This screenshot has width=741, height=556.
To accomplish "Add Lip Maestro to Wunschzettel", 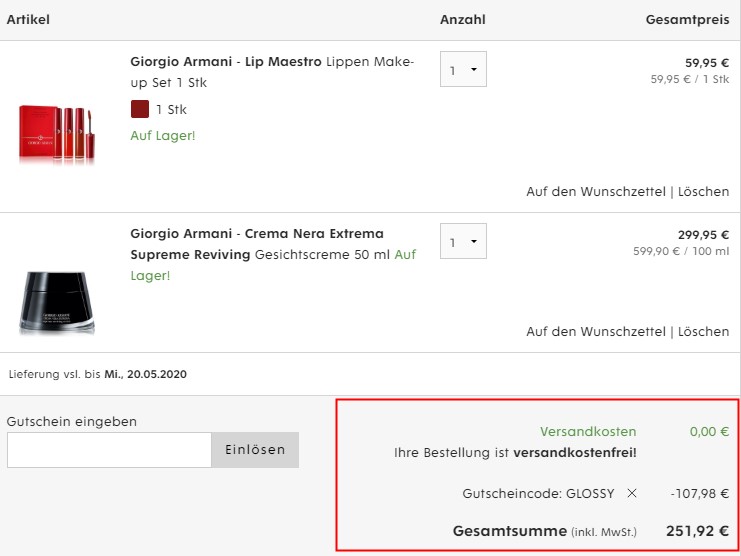I will click(x=596, y=192).
